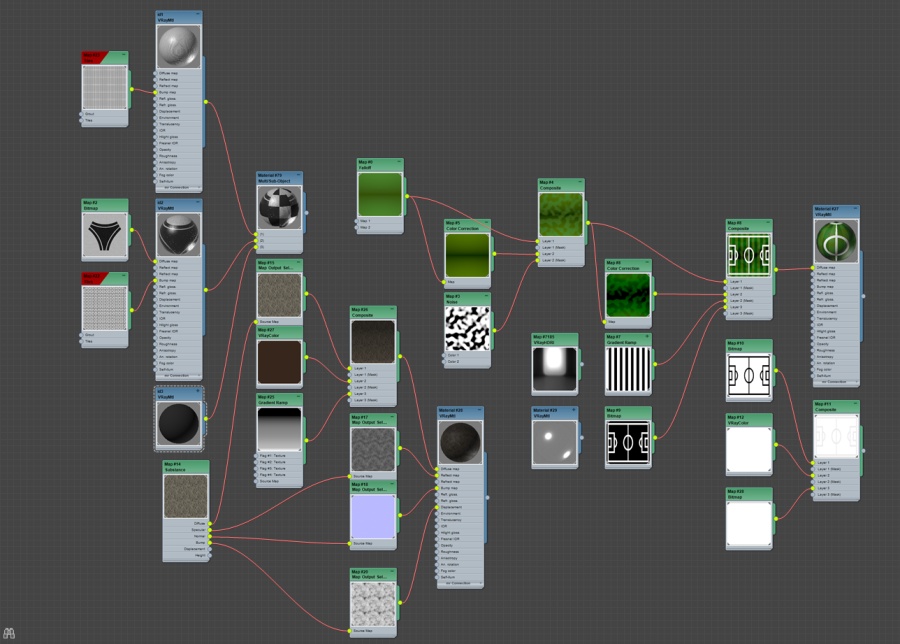Select Map #10 Bitmap white soccer field preview
Image resolution: width=900 pixels, height=644 pixels.
point(749,375)
